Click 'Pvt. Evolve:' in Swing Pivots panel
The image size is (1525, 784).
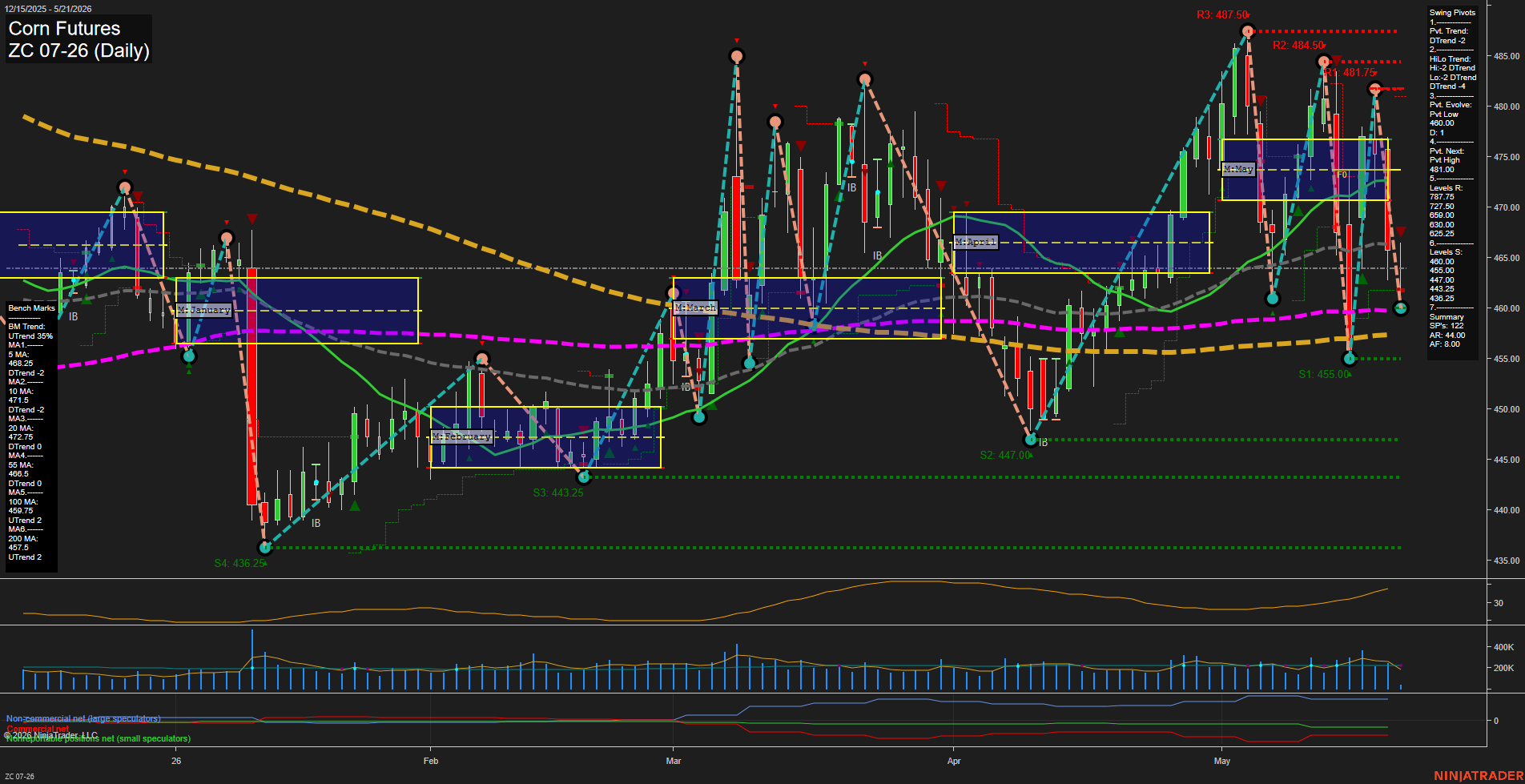pos(1451,105)
